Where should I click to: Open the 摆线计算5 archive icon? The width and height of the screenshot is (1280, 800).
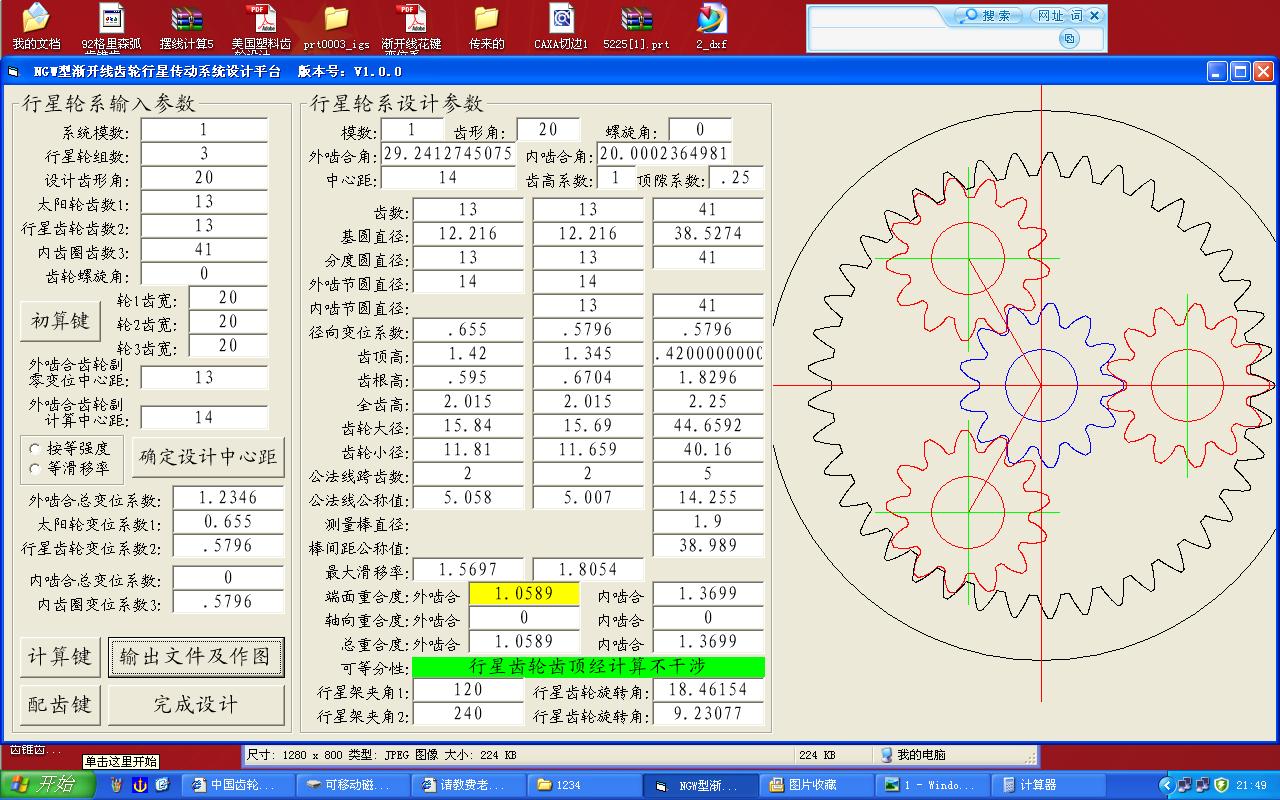point(187,26)
